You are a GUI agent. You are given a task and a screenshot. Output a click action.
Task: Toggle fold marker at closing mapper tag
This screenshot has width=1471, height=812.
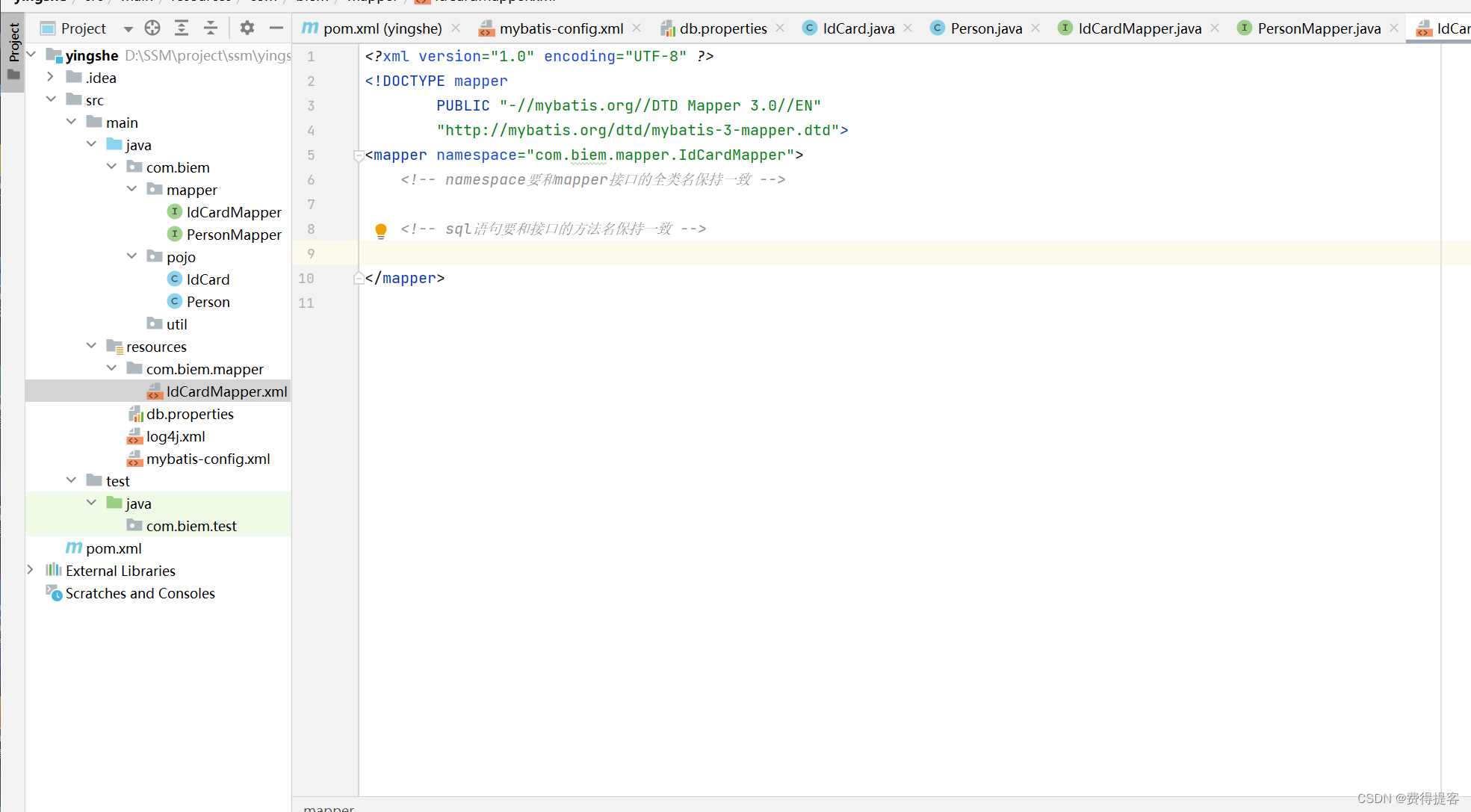[359, 279]
